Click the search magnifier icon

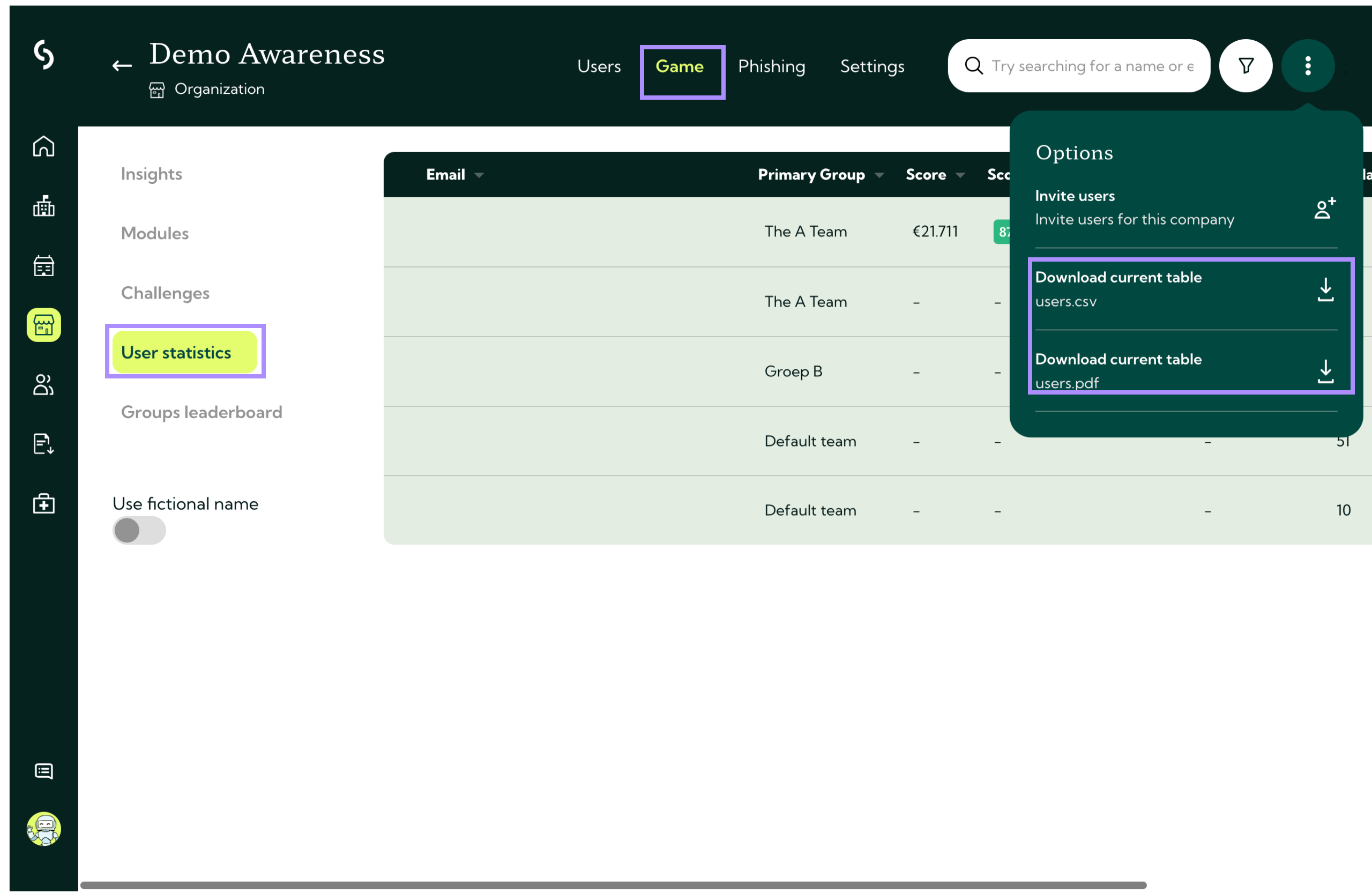(x=974, y=66)
